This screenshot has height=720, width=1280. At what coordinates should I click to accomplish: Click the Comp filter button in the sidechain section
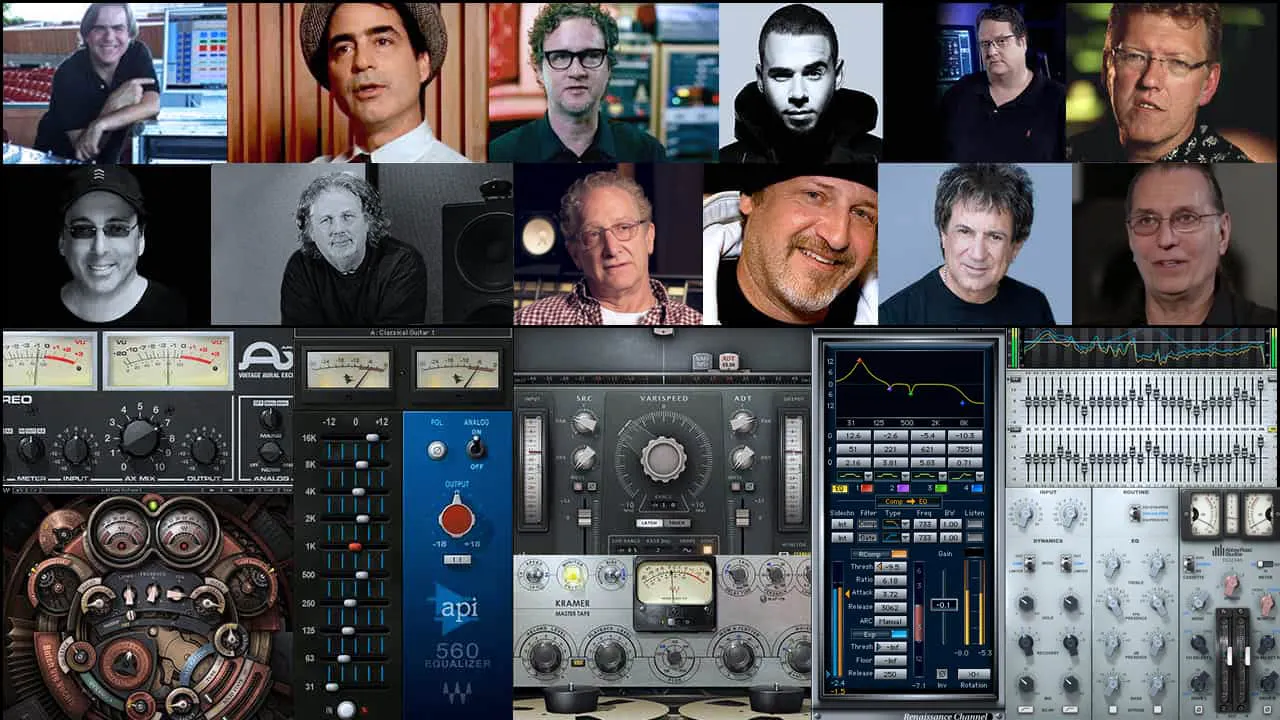(x=867, y=524)
